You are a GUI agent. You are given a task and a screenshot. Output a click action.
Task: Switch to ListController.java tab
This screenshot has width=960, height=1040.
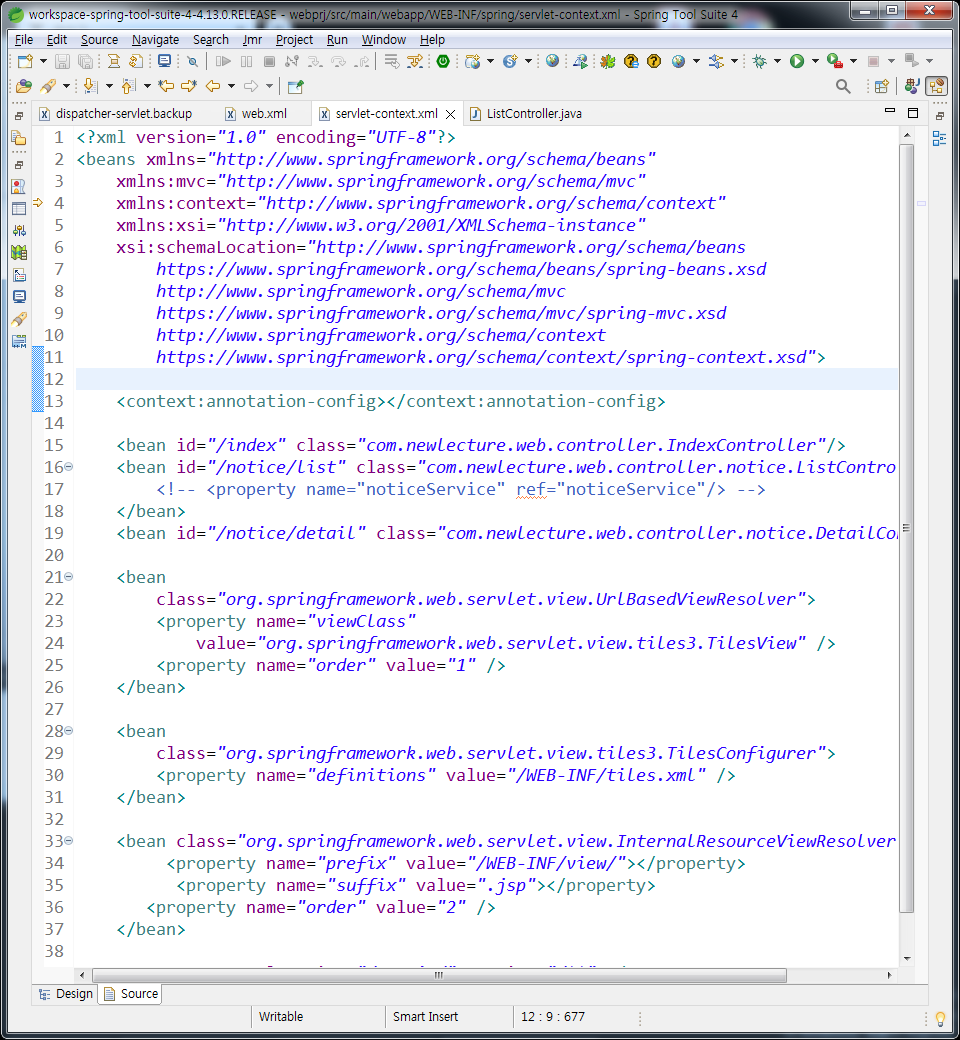point(526,113)
